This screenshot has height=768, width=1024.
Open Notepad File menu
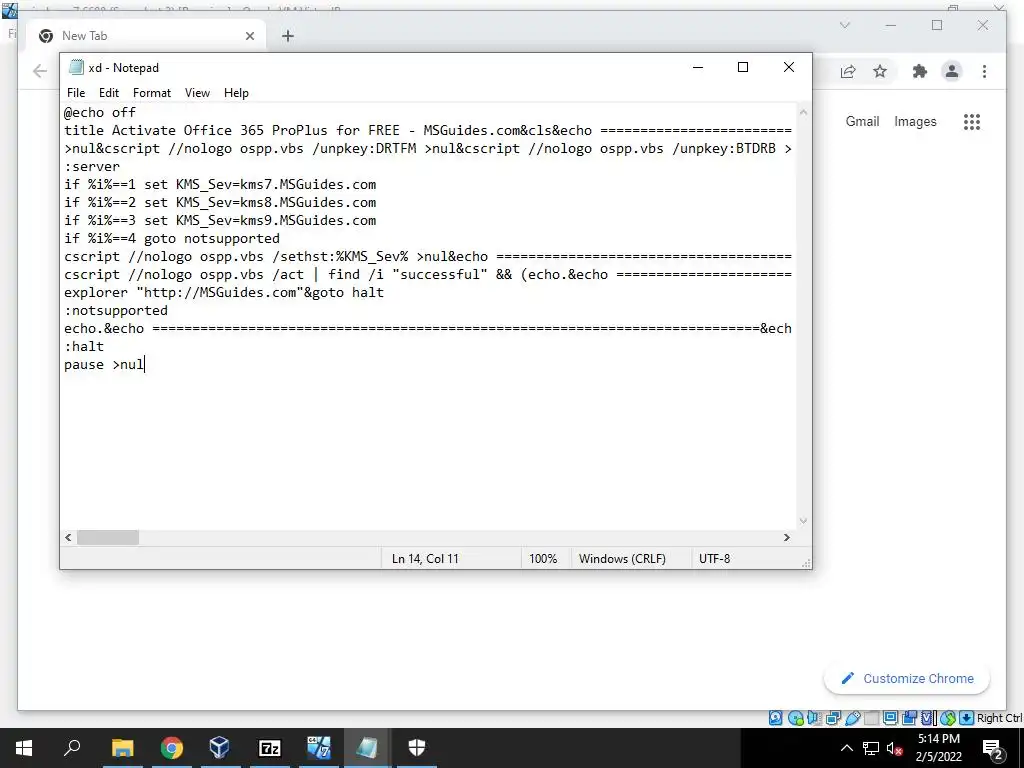coord(76,93)
